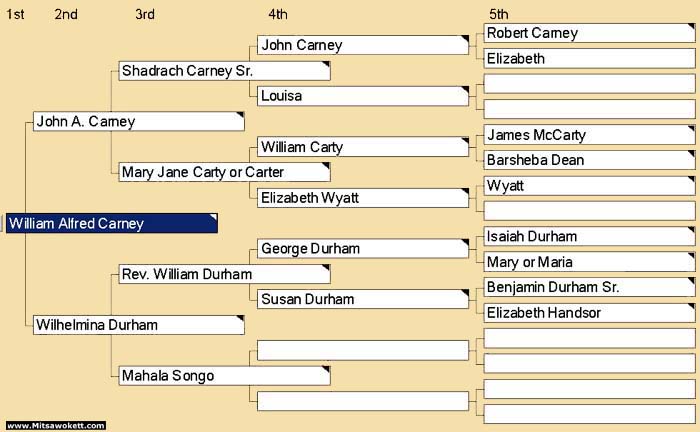
Task: Select James McCarty in the 5th generation
Action: tap(589, 135)
